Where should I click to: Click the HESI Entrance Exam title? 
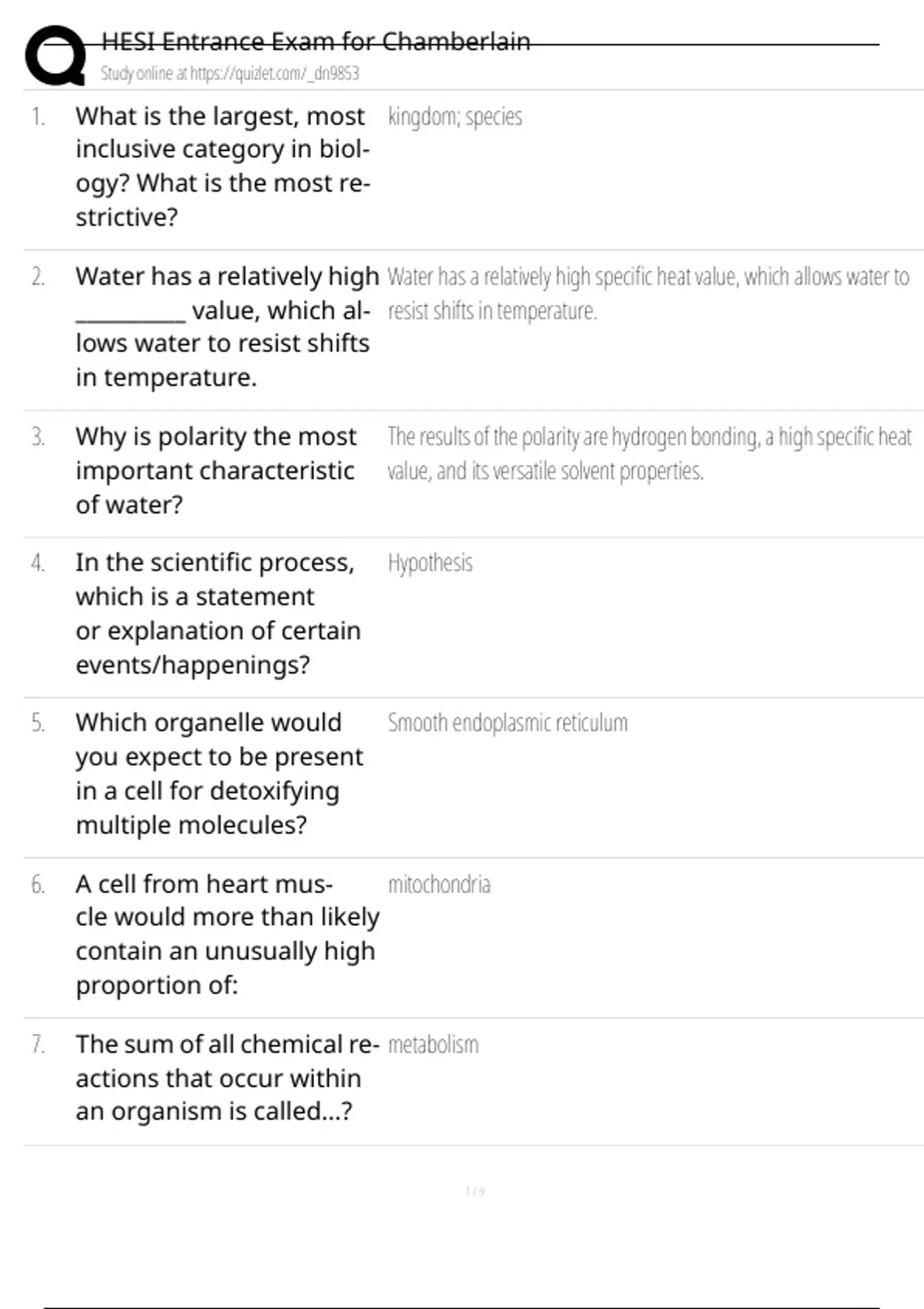pyautogui.click(x=316, y=42)
